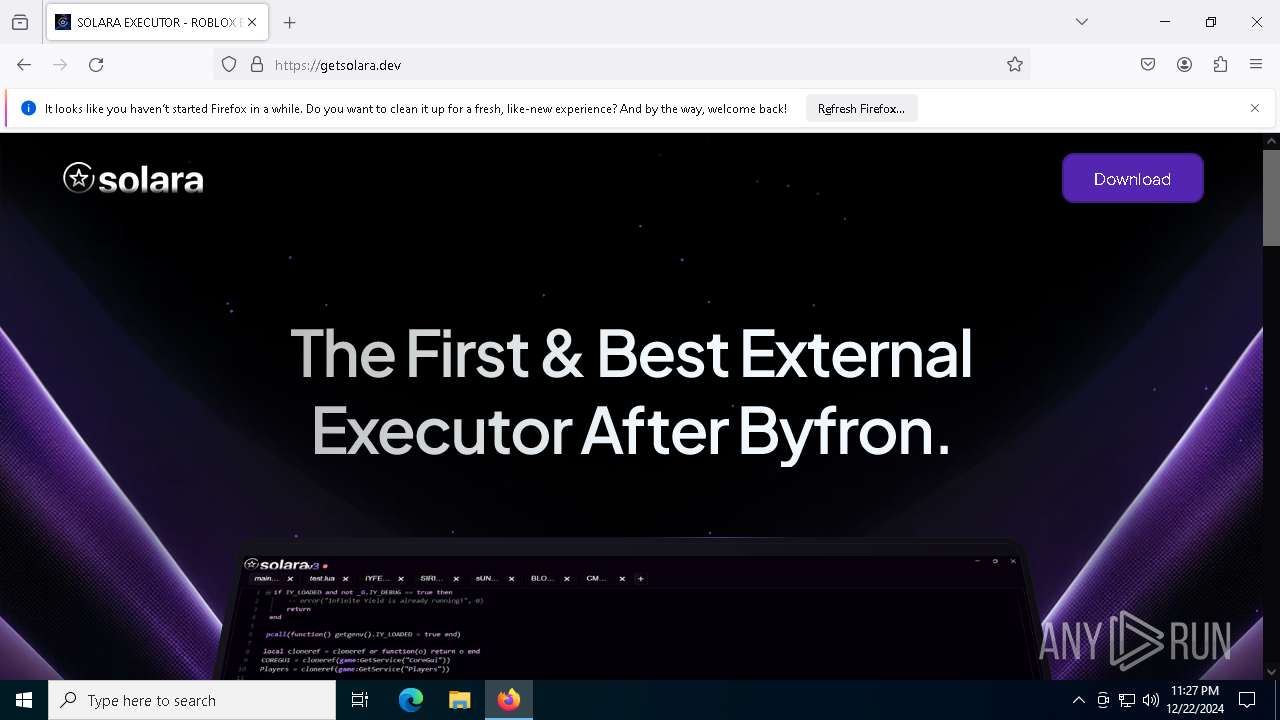
Task: Open Firefox recent browsing view icon
Action: (20, 22)
